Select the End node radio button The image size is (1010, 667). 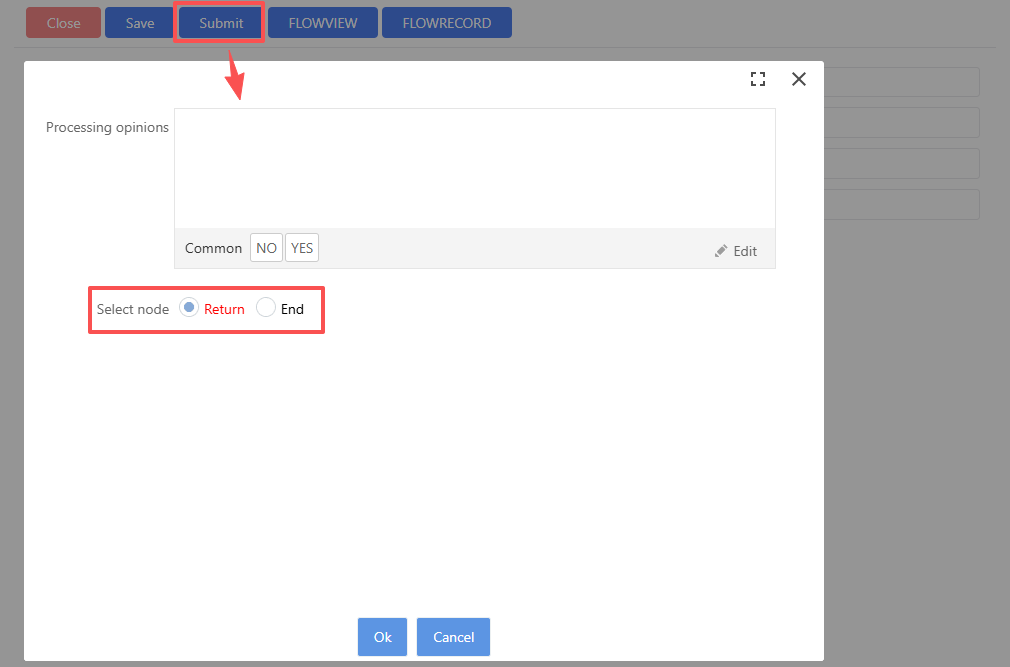point(265,308)
